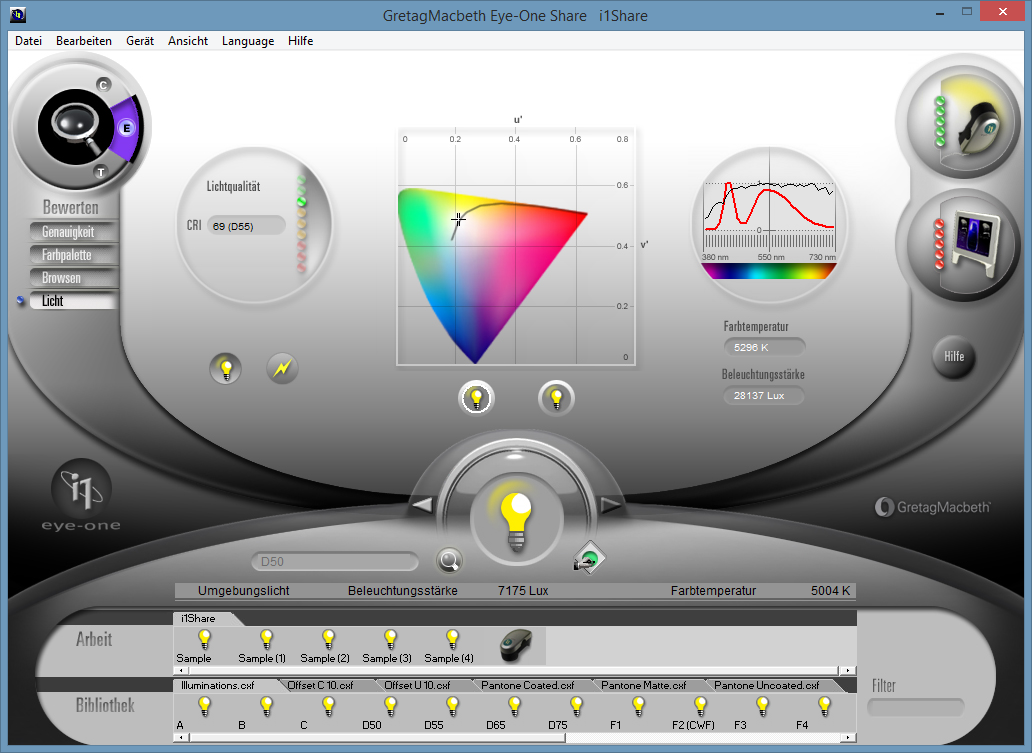Select the Genauigkeit mode button
The width and height of the screenshot is (1032, 753).
[x=74, y=232]
